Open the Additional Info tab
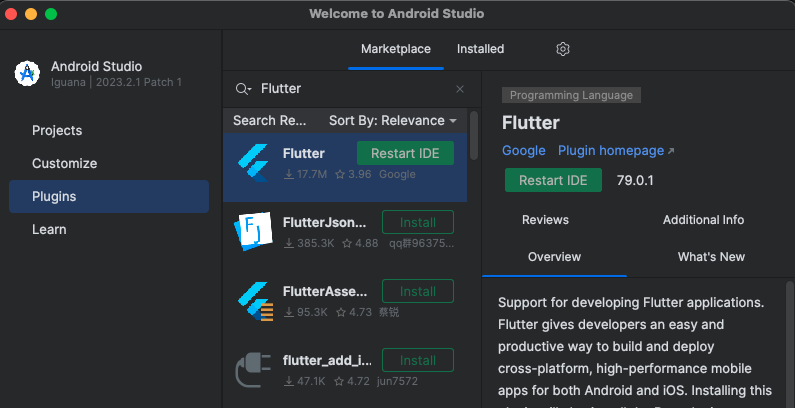This screenshot has height=408, width=795. coord(703,220)
